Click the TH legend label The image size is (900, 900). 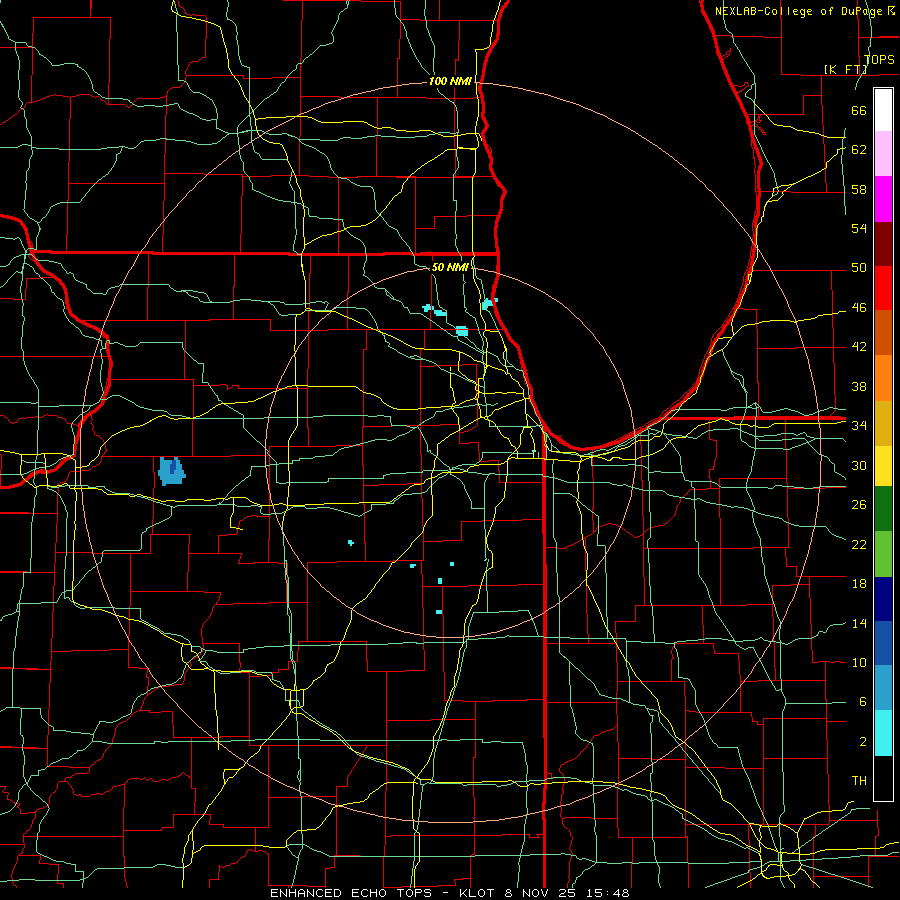(x=859, y=781)
